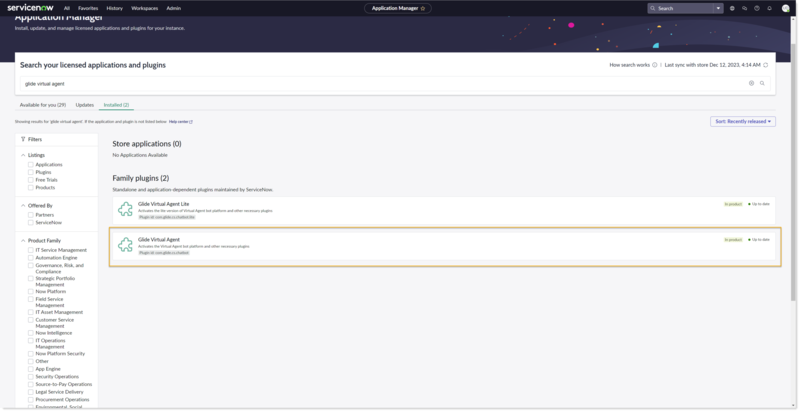Image resolution: width=800 pixels, height=412 pixels.
Task: Collapse the Product Family filter section
Action: pos(23,240)
